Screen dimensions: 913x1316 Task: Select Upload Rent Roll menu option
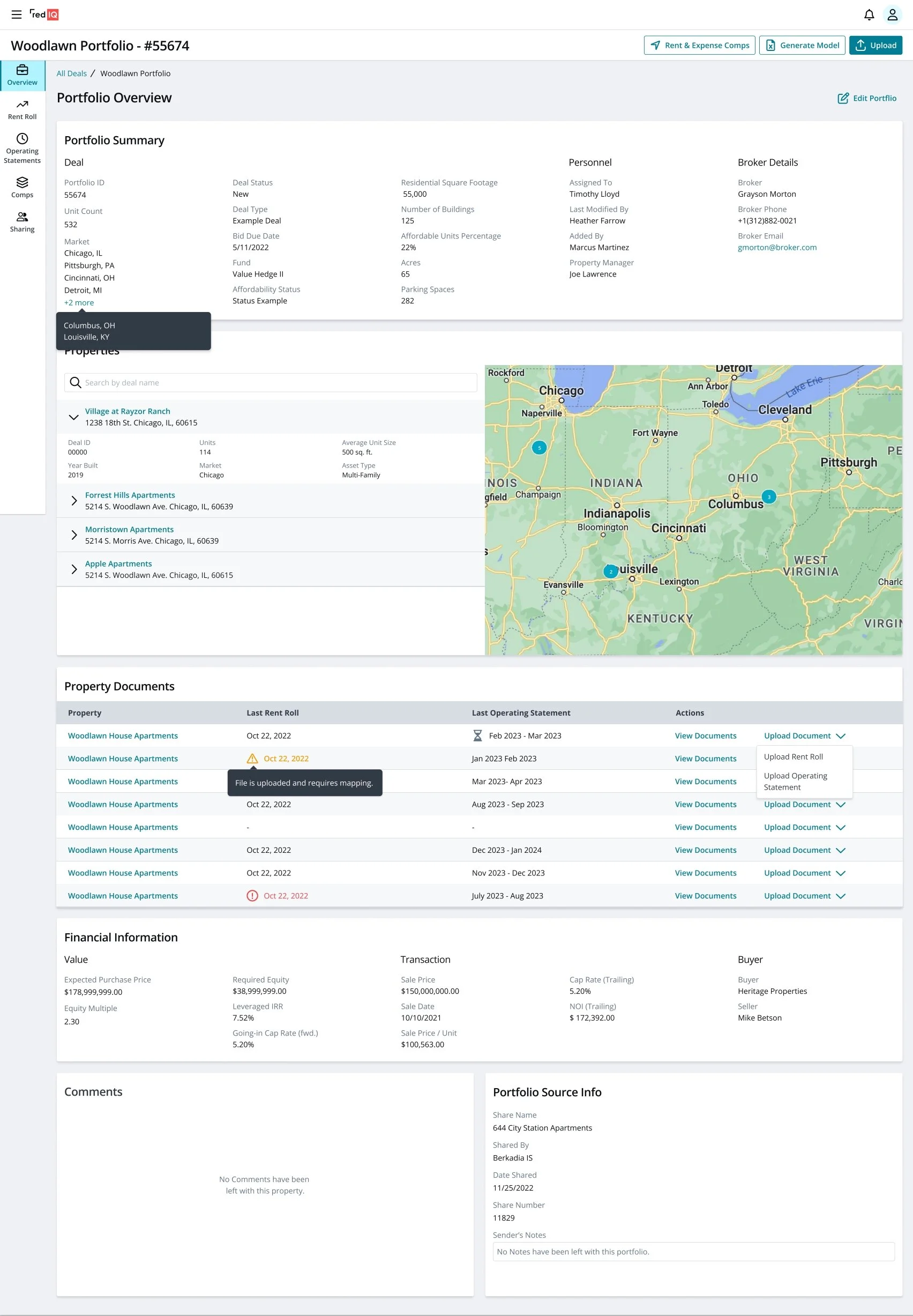[x=793, y=756]
